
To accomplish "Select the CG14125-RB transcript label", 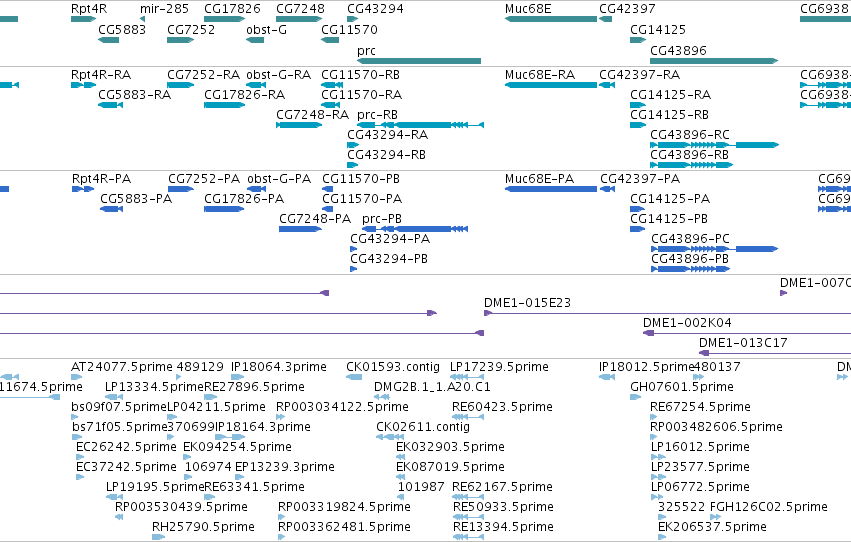I will pos(670,114).
